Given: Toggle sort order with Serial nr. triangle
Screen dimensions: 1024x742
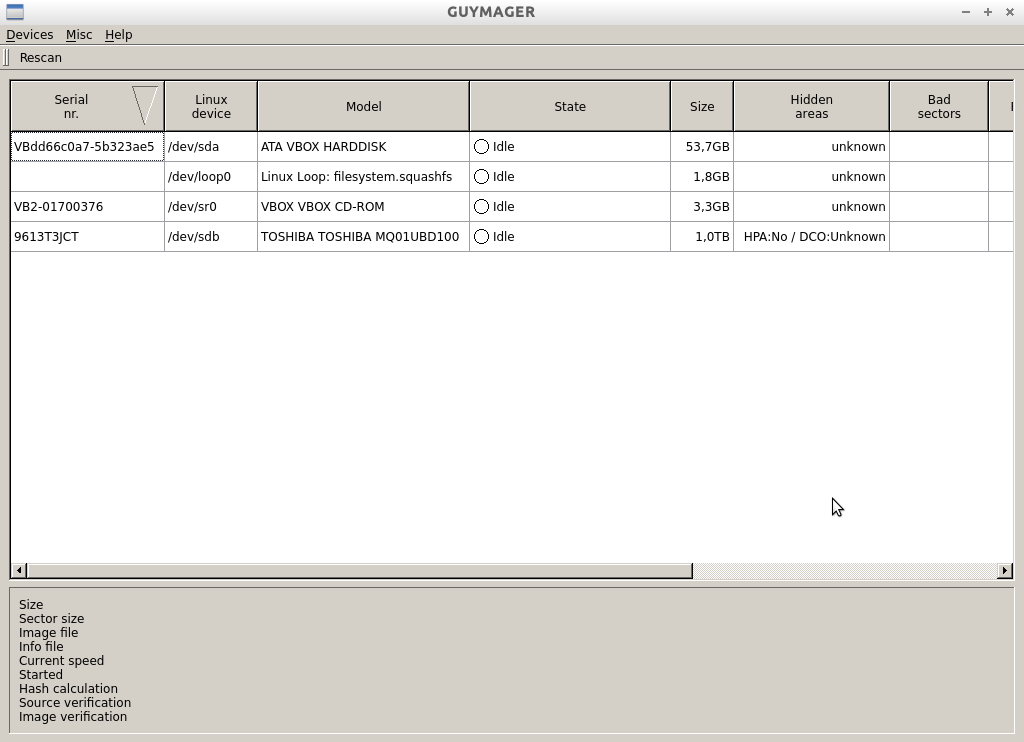Looking at the screenshot, I should point(145,105).
